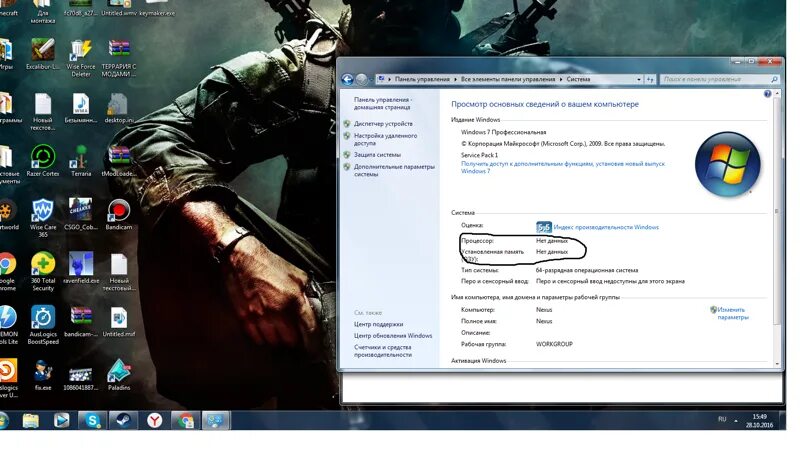Select the desktop.ini file icon
The image size is (800, 450).
(x=119, y=108)
